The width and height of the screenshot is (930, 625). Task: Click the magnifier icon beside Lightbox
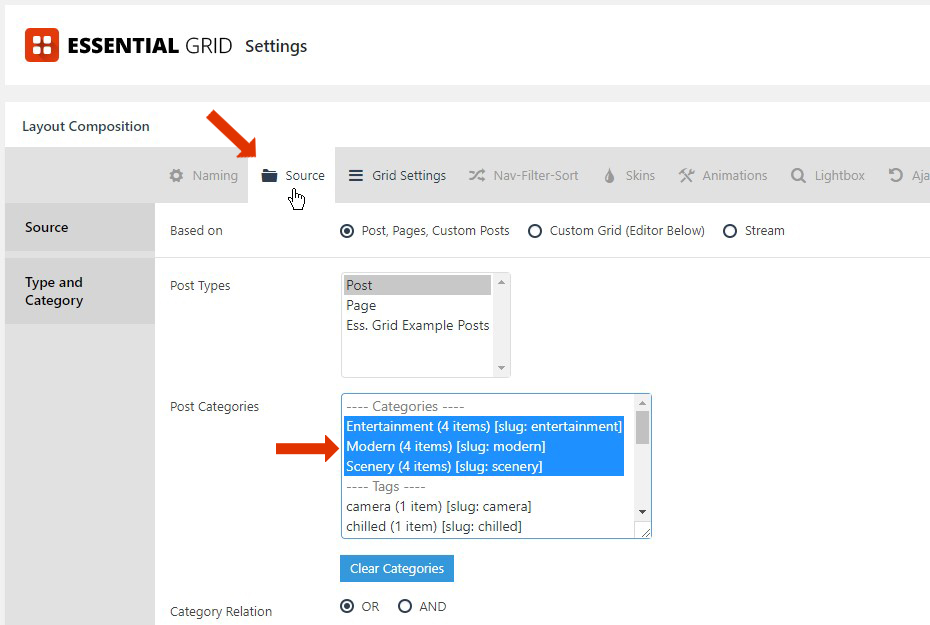click(798, 176)
